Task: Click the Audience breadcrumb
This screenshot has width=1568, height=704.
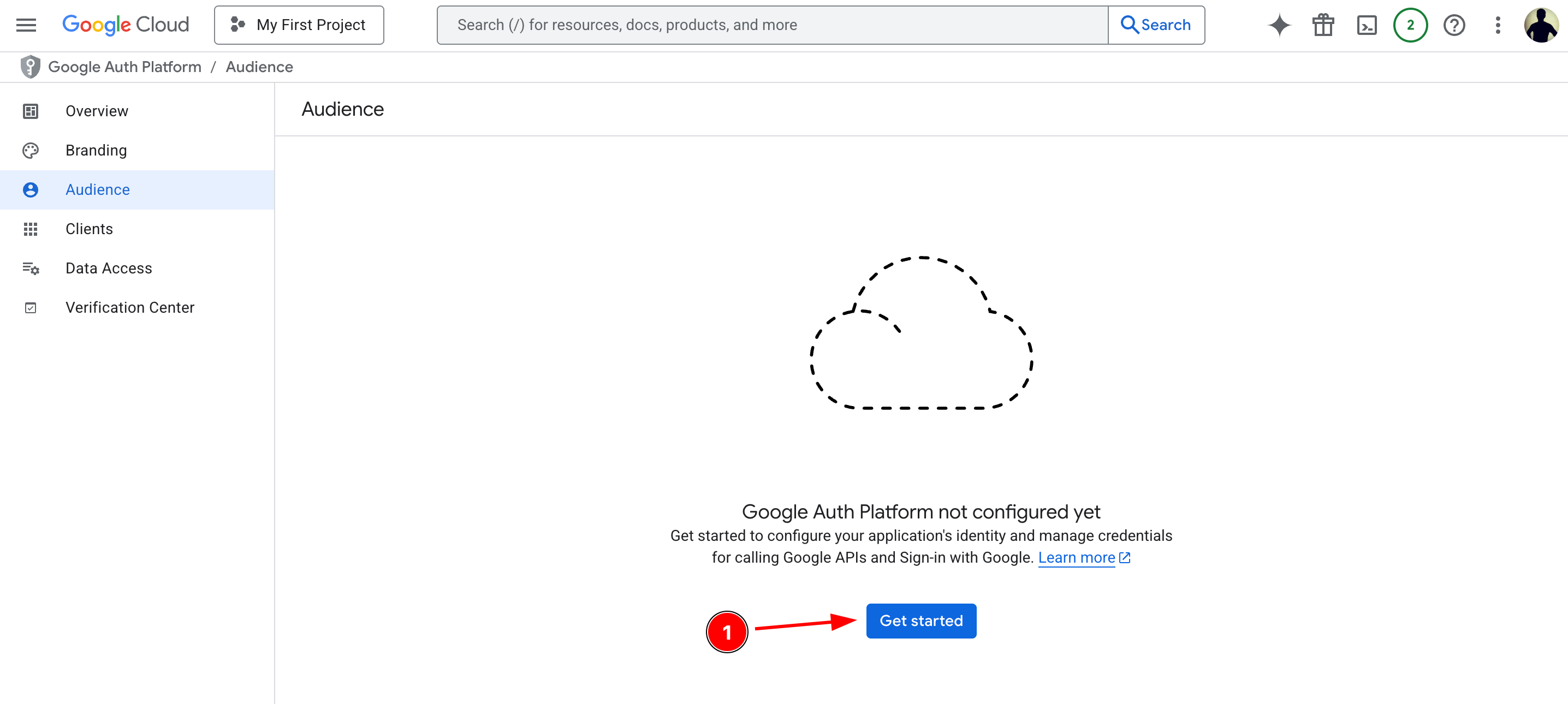Action: pos(259,67)
